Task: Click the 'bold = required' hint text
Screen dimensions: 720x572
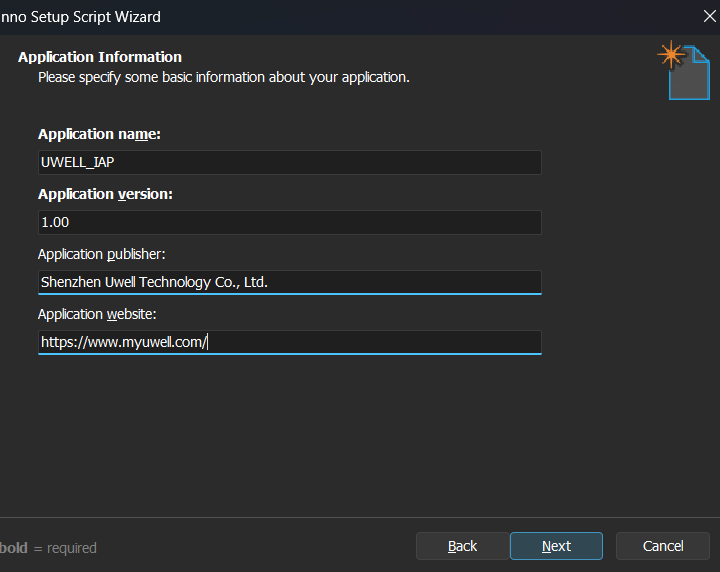Action: (48, 548)
